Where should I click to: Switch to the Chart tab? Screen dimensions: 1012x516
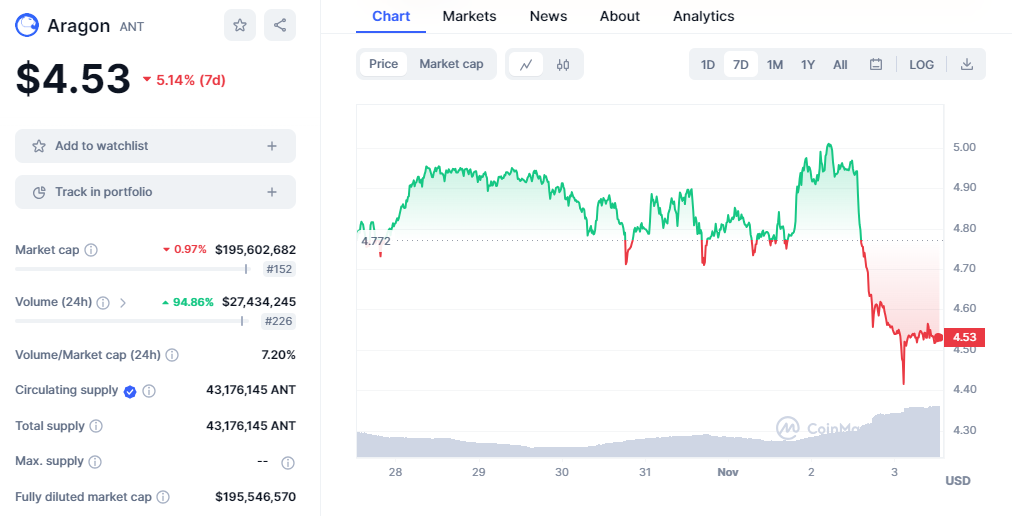pos(390,16)
